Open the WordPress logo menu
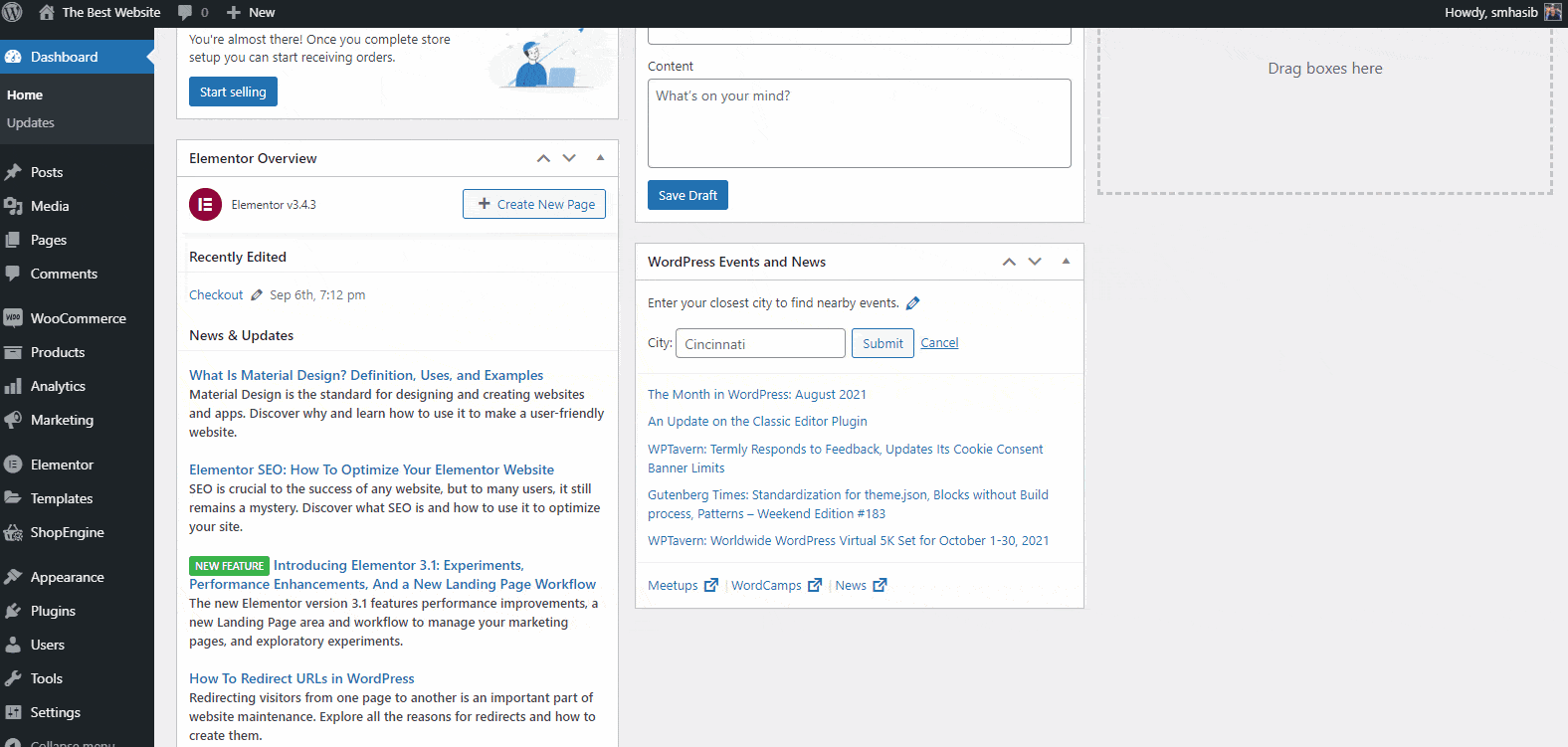The width and height of the screenshot is (1568, 747). [13, 13]
